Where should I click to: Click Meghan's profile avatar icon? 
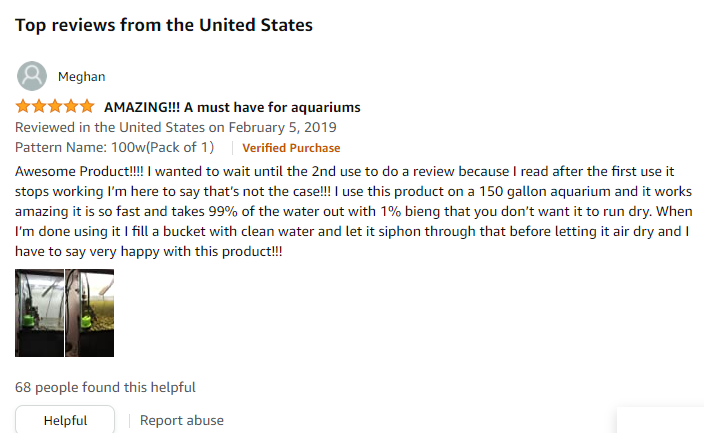pyautogui.click(x=32, y=76)
